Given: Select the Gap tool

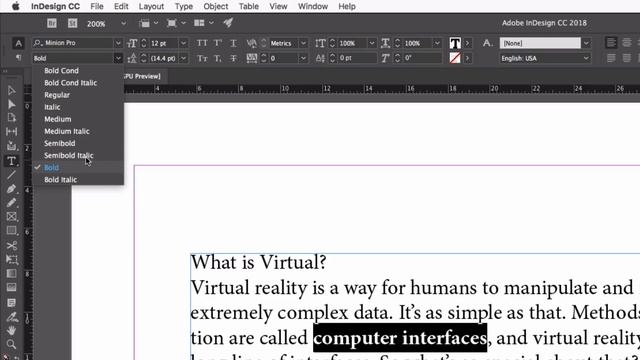Looking at the screenshot, I should (x=11, y=131).
